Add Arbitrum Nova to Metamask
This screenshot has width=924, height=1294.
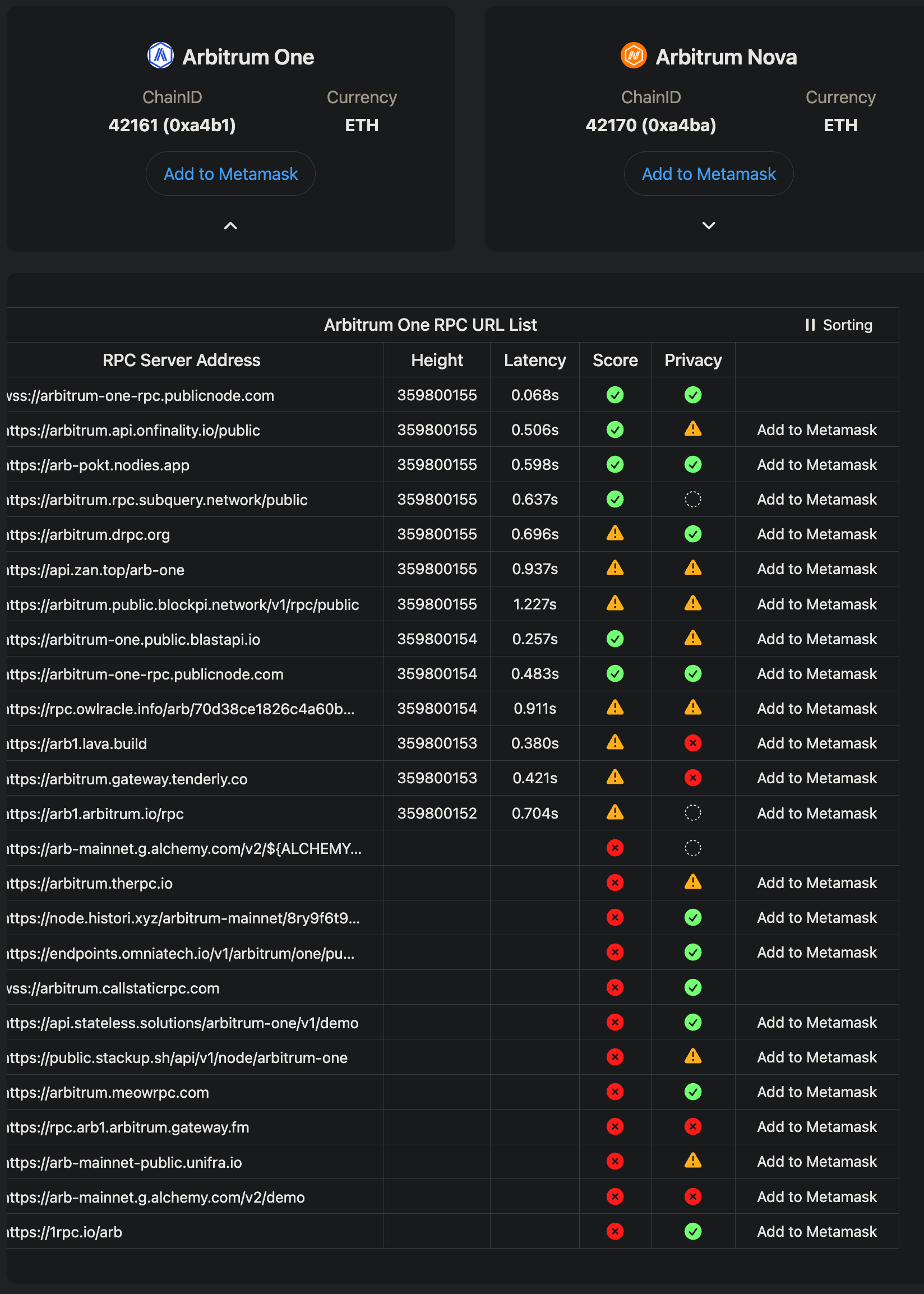pyautogui.click(x=709, y=173)
